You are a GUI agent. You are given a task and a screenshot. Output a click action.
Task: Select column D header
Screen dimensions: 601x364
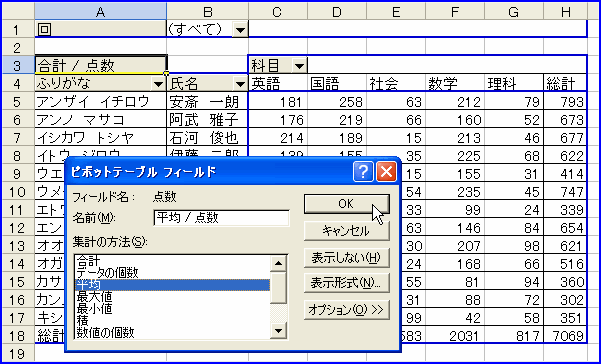point(337,11)
